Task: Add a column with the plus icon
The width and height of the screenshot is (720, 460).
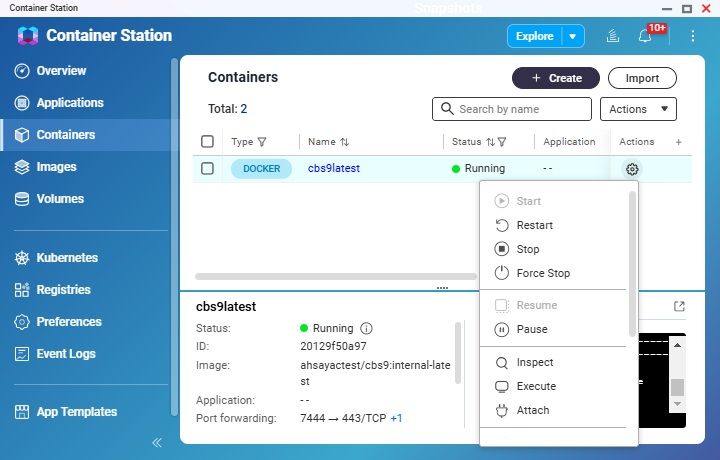Action: click(x=678, y=142)
